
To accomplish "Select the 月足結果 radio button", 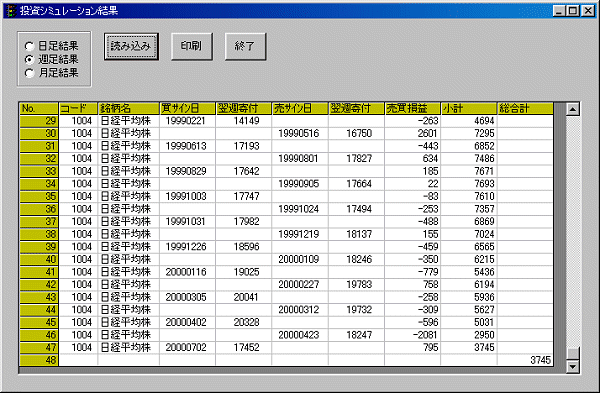I will [51, 73].
